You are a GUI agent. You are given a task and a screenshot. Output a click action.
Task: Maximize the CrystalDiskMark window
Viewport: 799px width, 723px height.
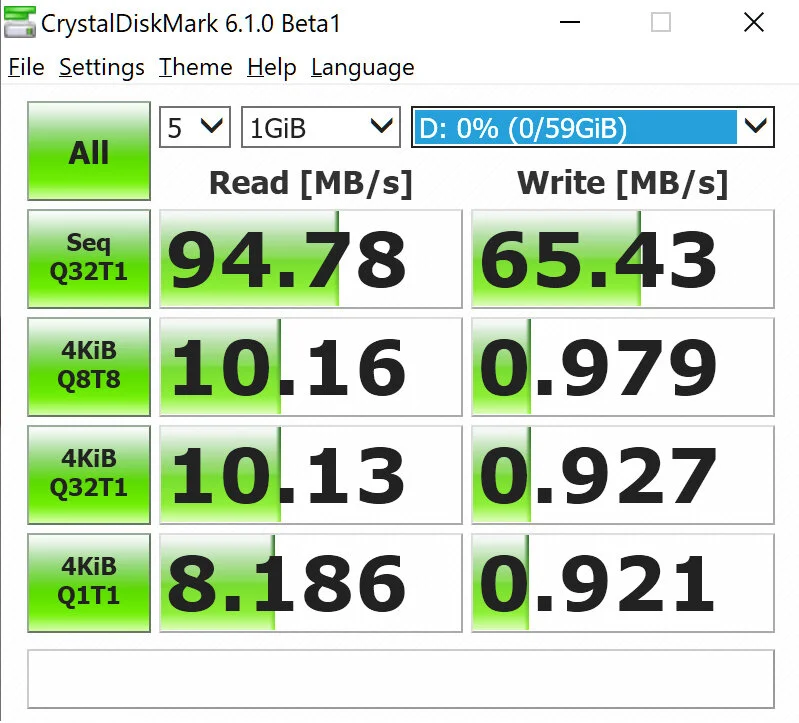[x=661, y=22]
